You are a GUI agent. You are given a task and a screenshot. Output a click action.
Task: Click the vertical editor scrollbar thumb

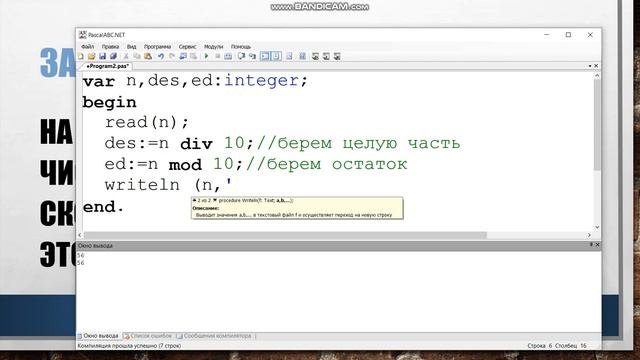tap(597, 124)
